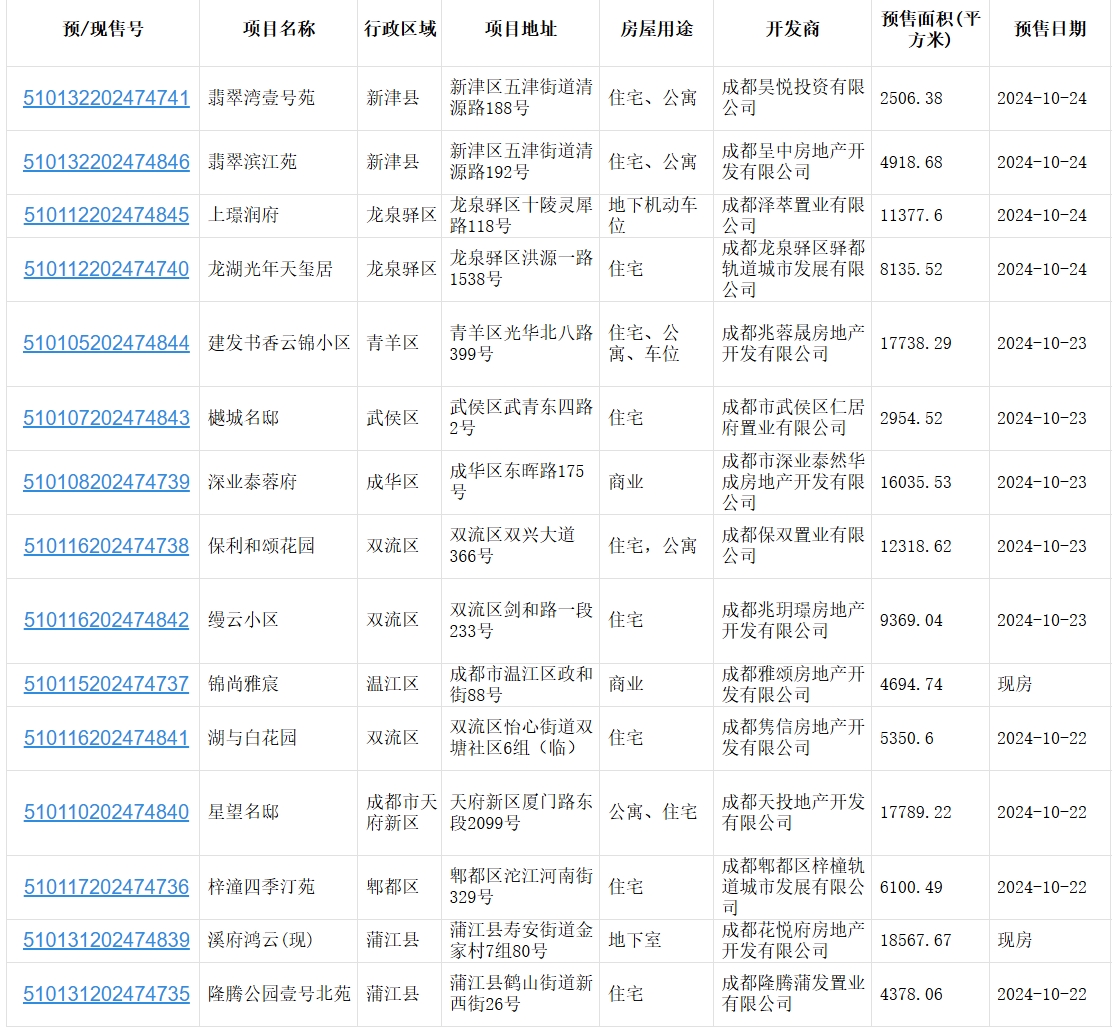The width and height of the screenshot is (1112, 1030).
Task: Select project name 翡翠滨江苑
Action: click(x=252, y=162)
